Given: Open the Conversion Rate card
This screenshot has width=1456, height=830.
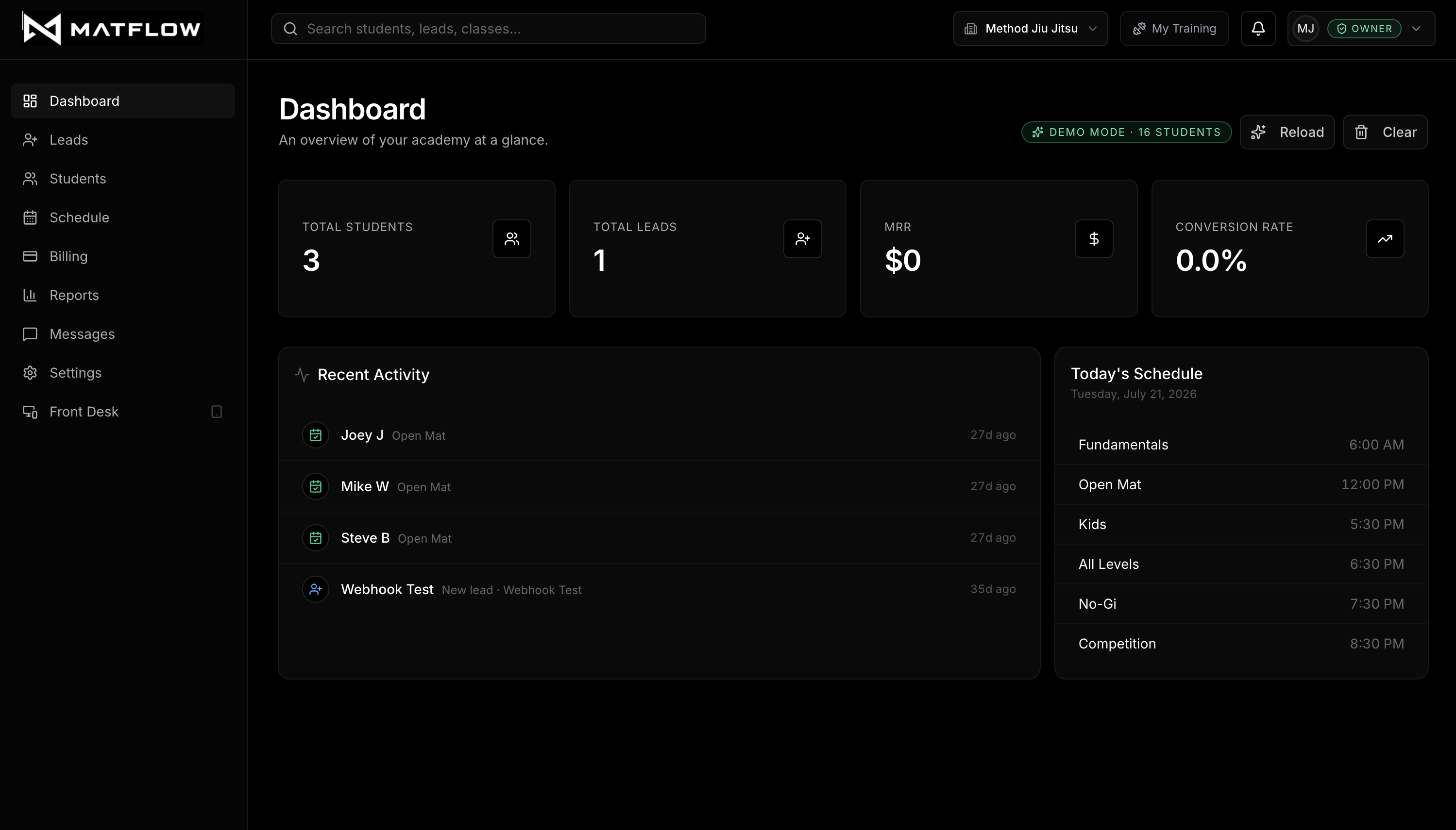Looking at the screenshot, I should [x=1289, y=248].
